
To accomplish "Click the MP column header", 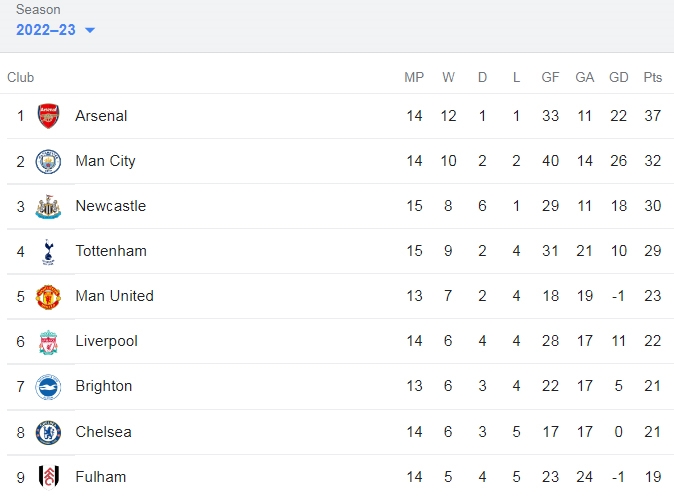I will pos(414,77).
